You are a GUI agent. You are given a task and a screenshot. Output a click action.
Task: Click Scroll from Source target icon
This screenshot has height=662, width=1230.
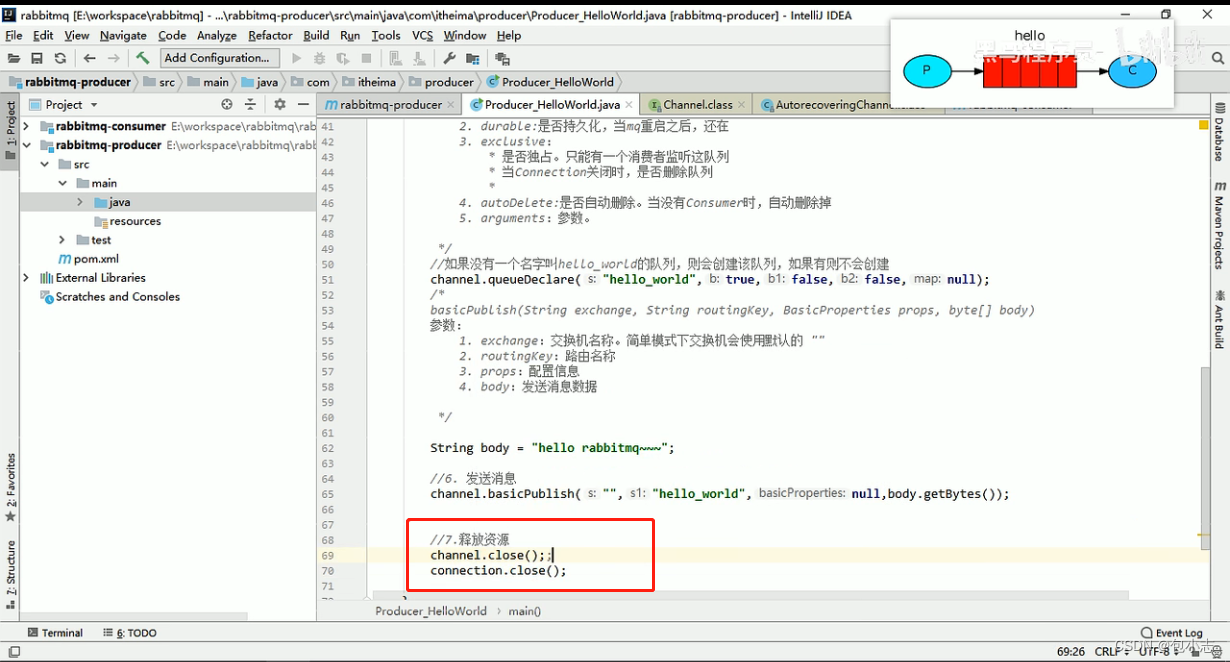tap(227, 104)
